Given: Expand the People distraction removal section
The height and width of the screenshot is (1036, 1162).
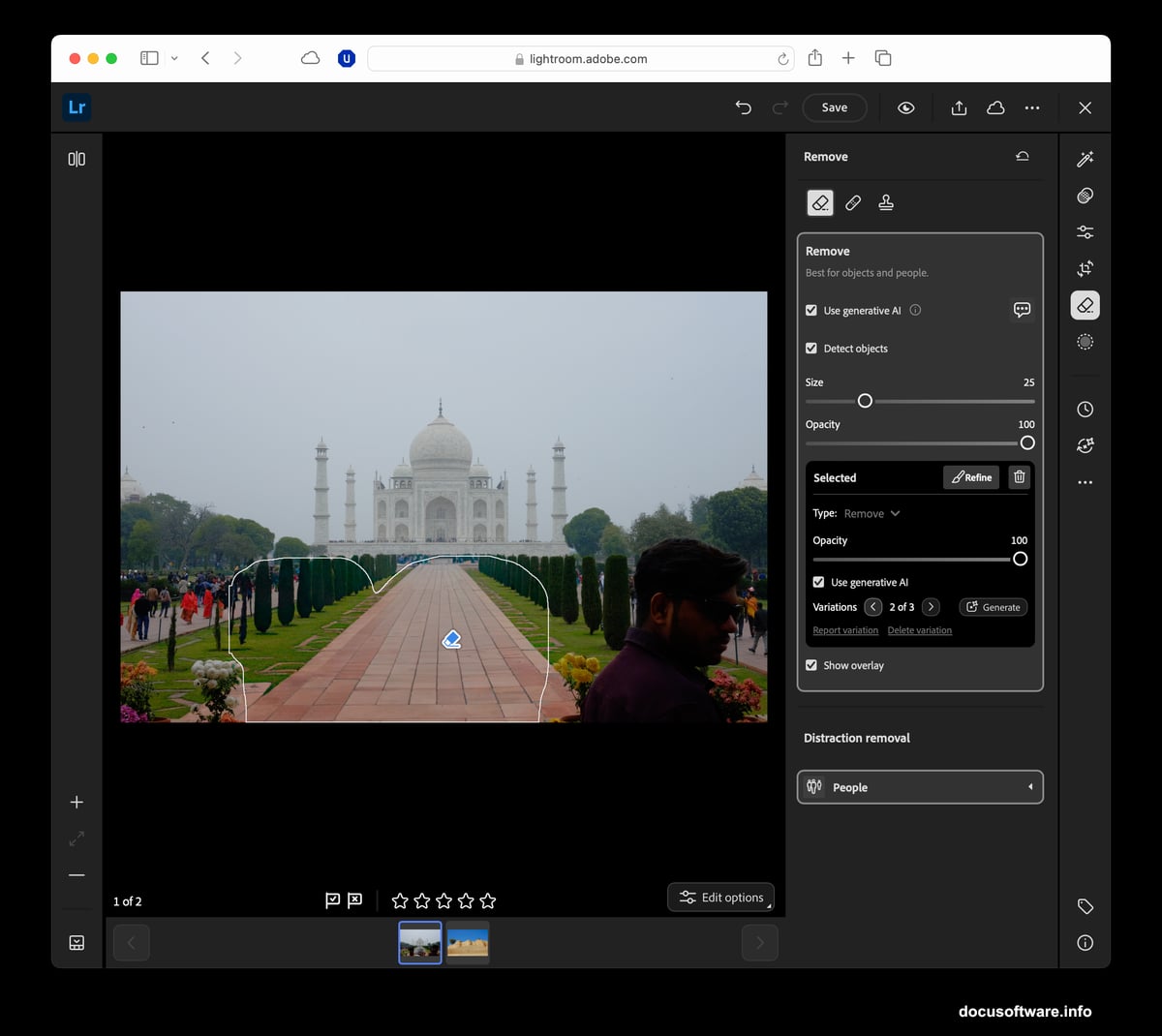Looking at the screenshot, I should coord(918,786).
